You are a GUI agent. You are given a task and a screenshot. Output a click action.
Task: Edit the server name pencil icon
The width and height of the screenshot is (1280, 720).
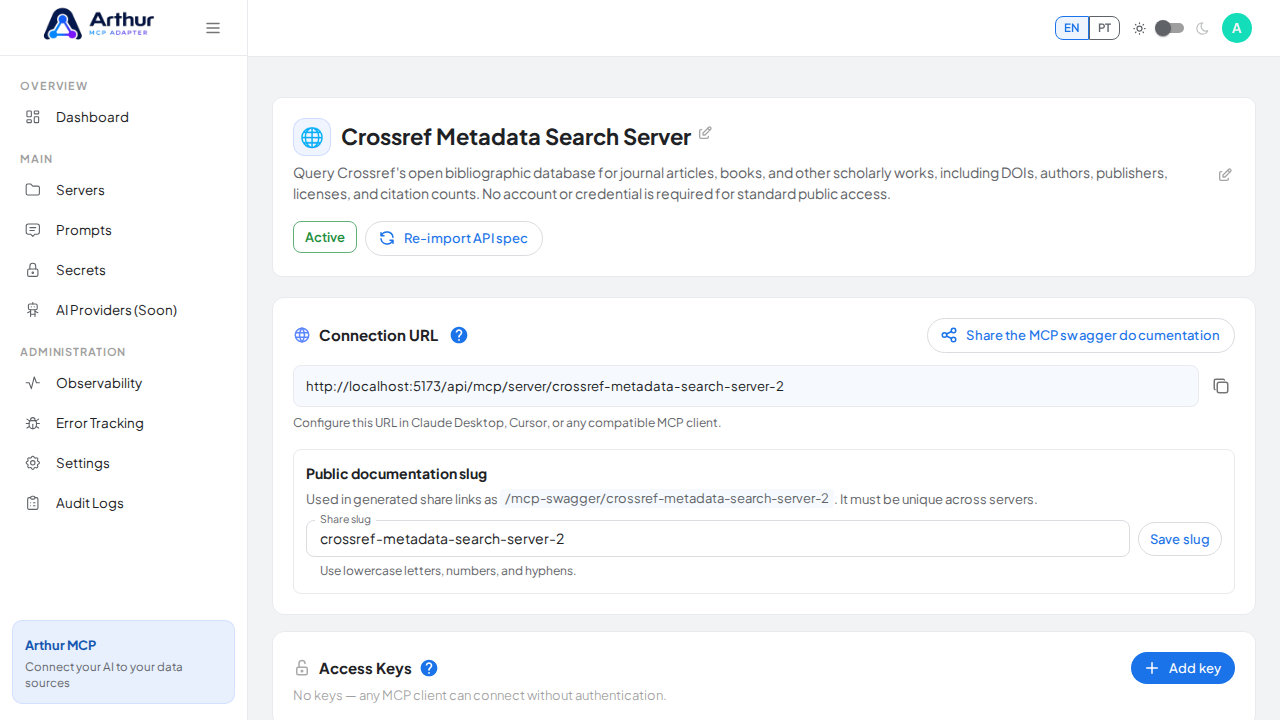705,133
